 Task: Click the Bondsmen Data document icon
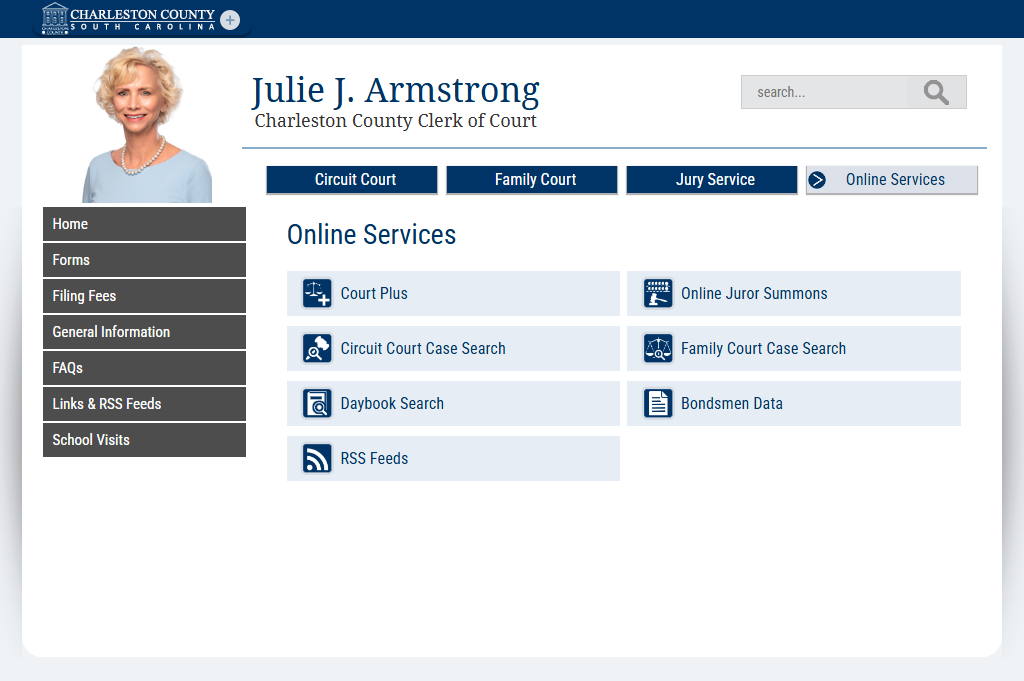click(657, 404)
